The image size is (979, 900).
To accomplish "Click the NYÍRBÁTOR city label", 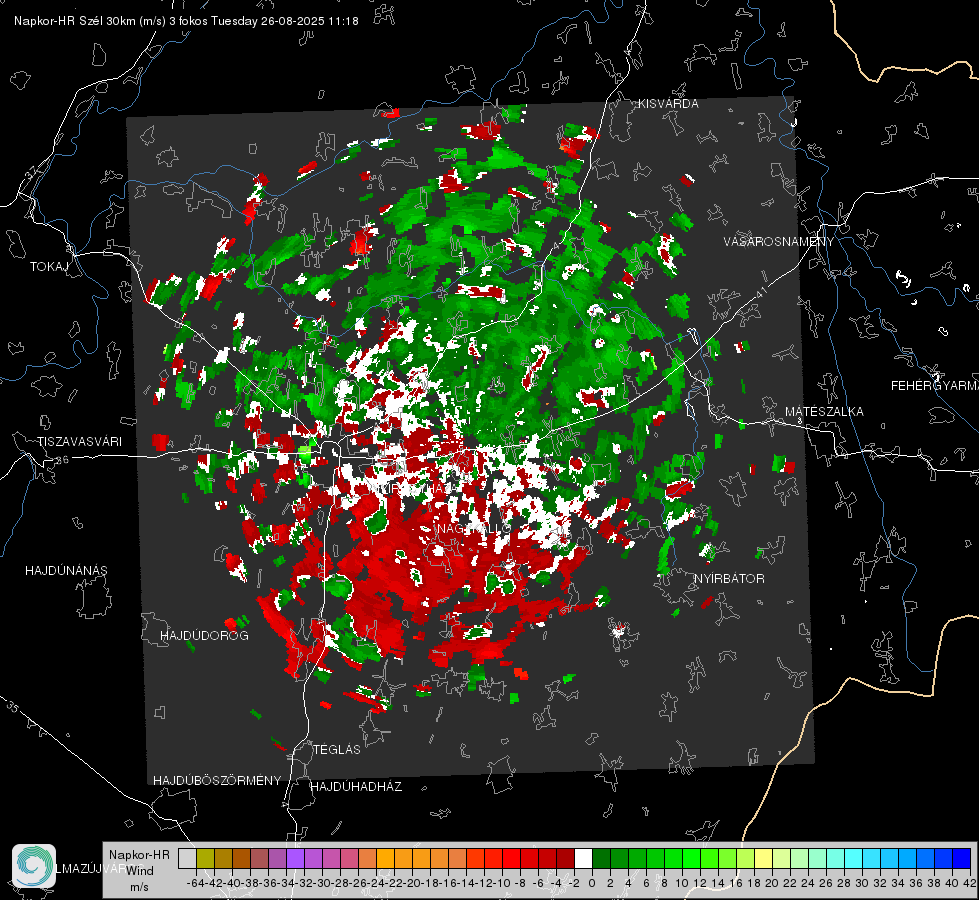I will point(729,578).
